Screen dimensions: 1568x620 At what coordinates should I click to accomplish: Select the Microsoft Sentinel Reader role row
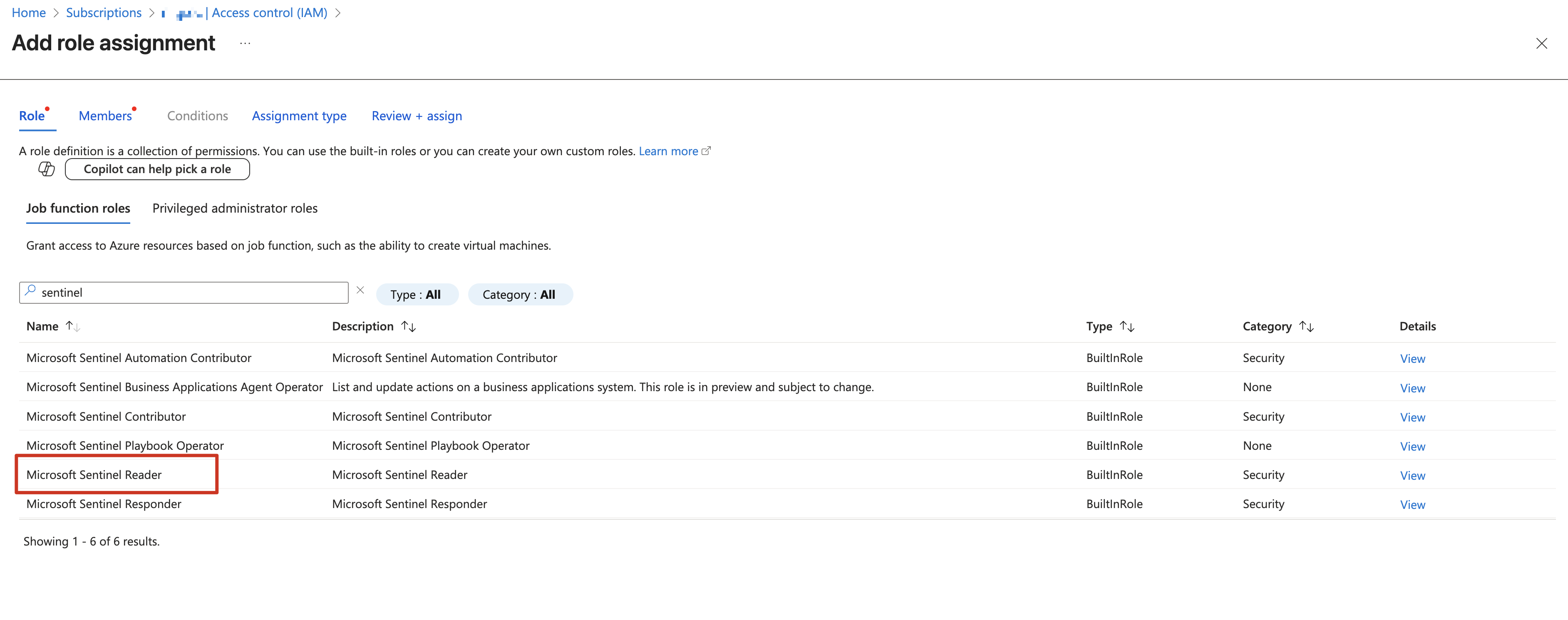[94, 475]
